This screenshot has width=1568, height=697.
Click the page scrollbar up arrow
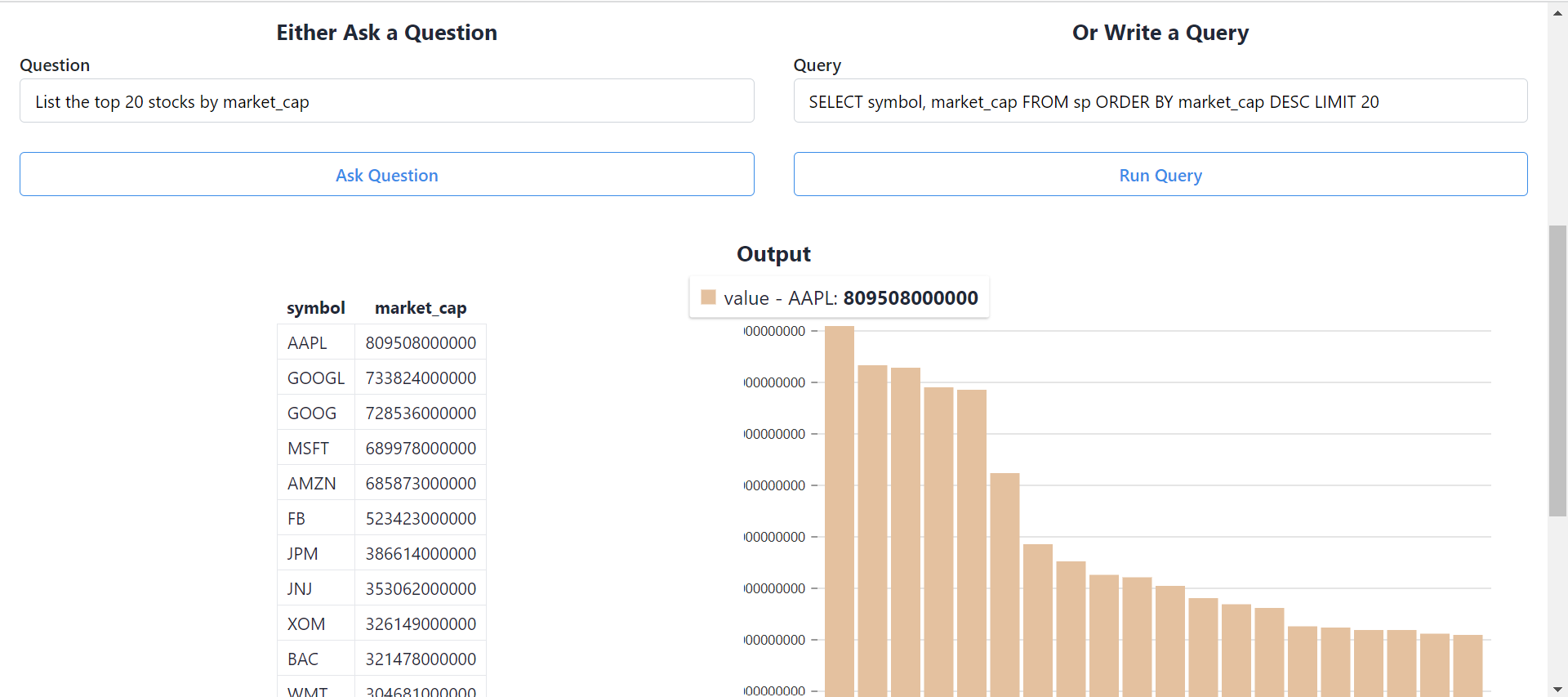point(1557,14)
